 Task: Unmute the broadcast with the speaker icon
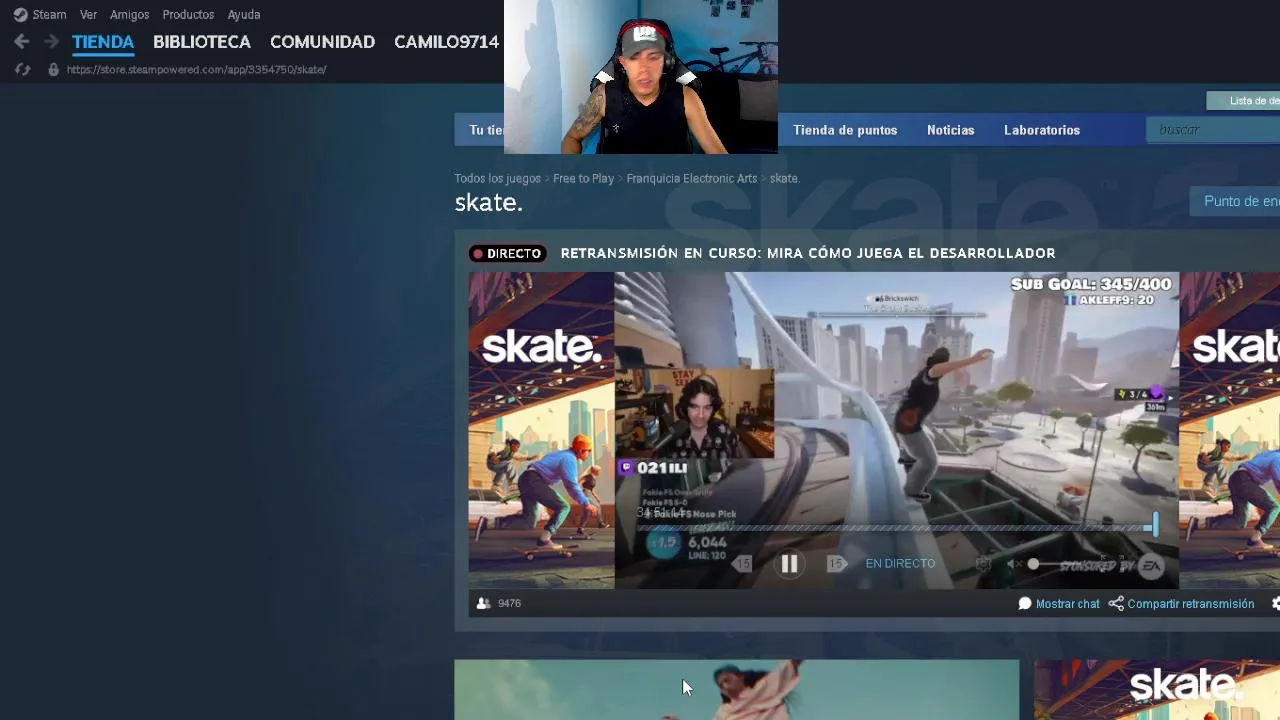pos(1014,564)
